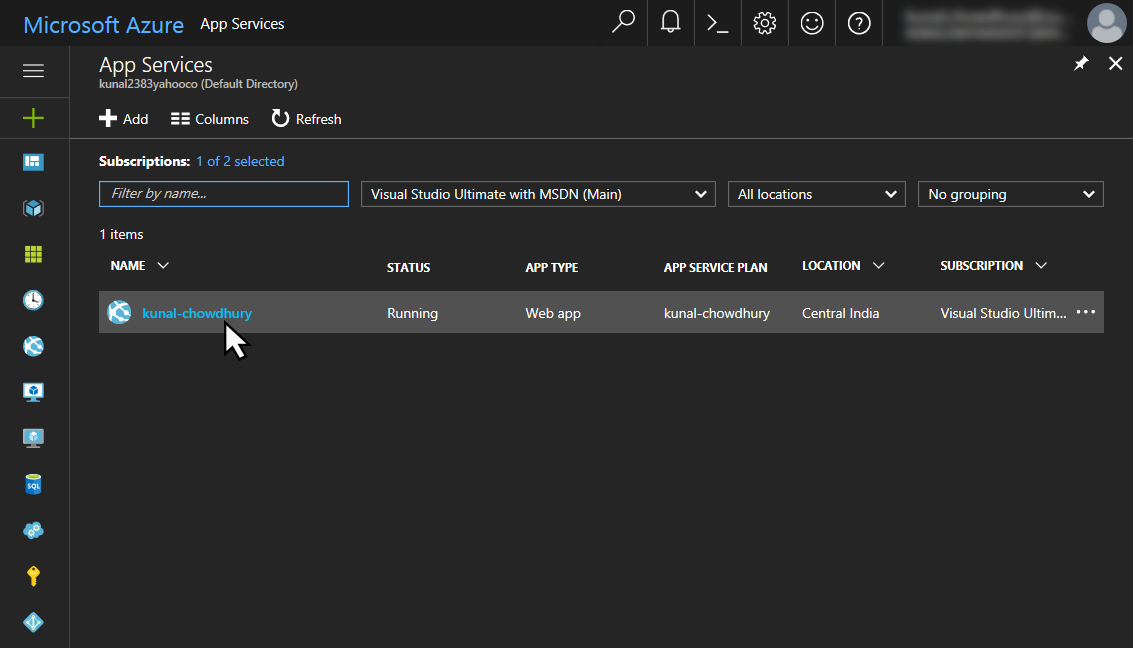The height and width of the screenshot is (648, 1133).
Task: Click the feedback smiley icon
Action: [811, 23]
